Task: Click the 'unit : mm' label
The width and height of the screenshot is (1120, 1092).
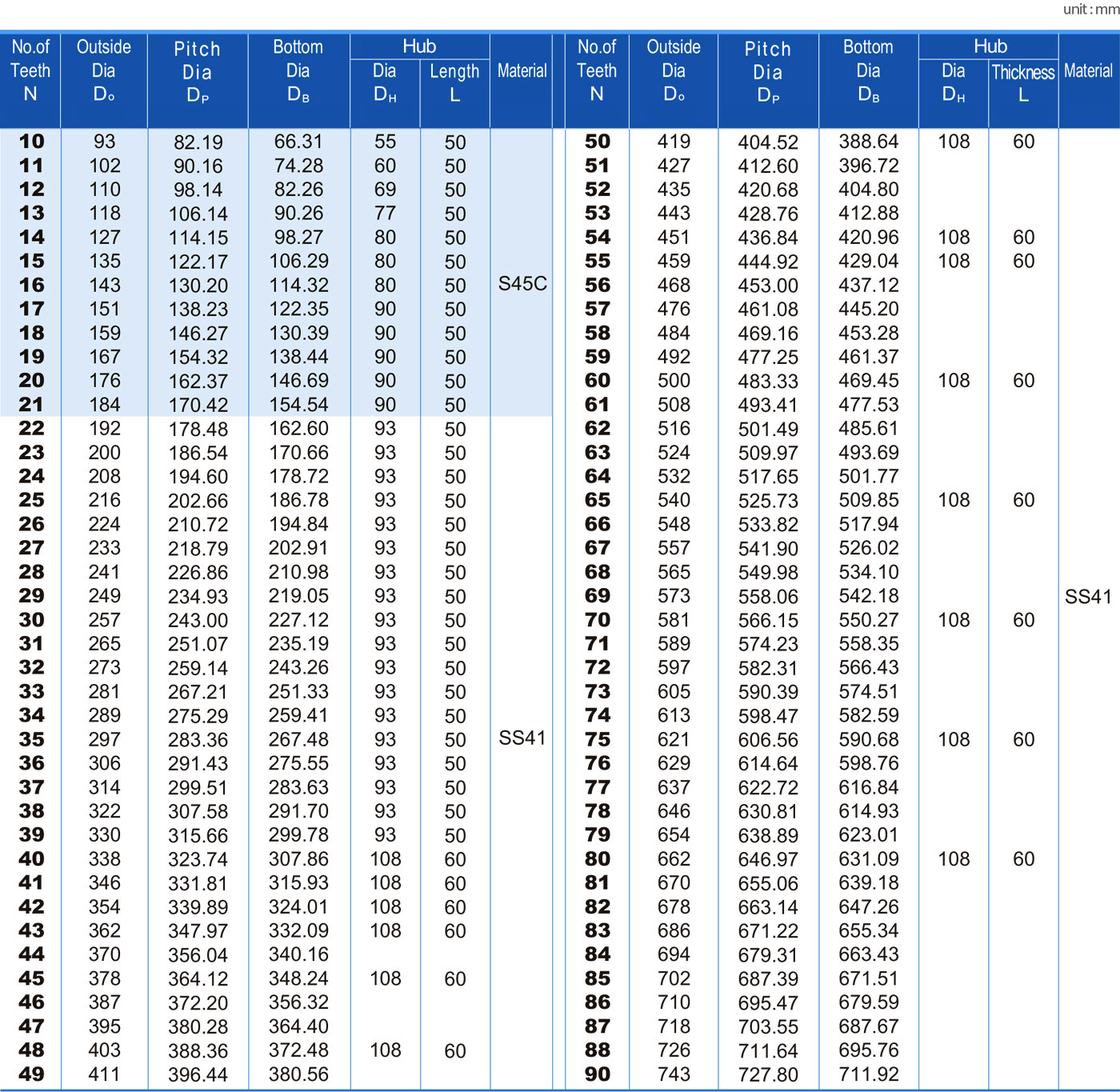Action: coord(1090,10)
